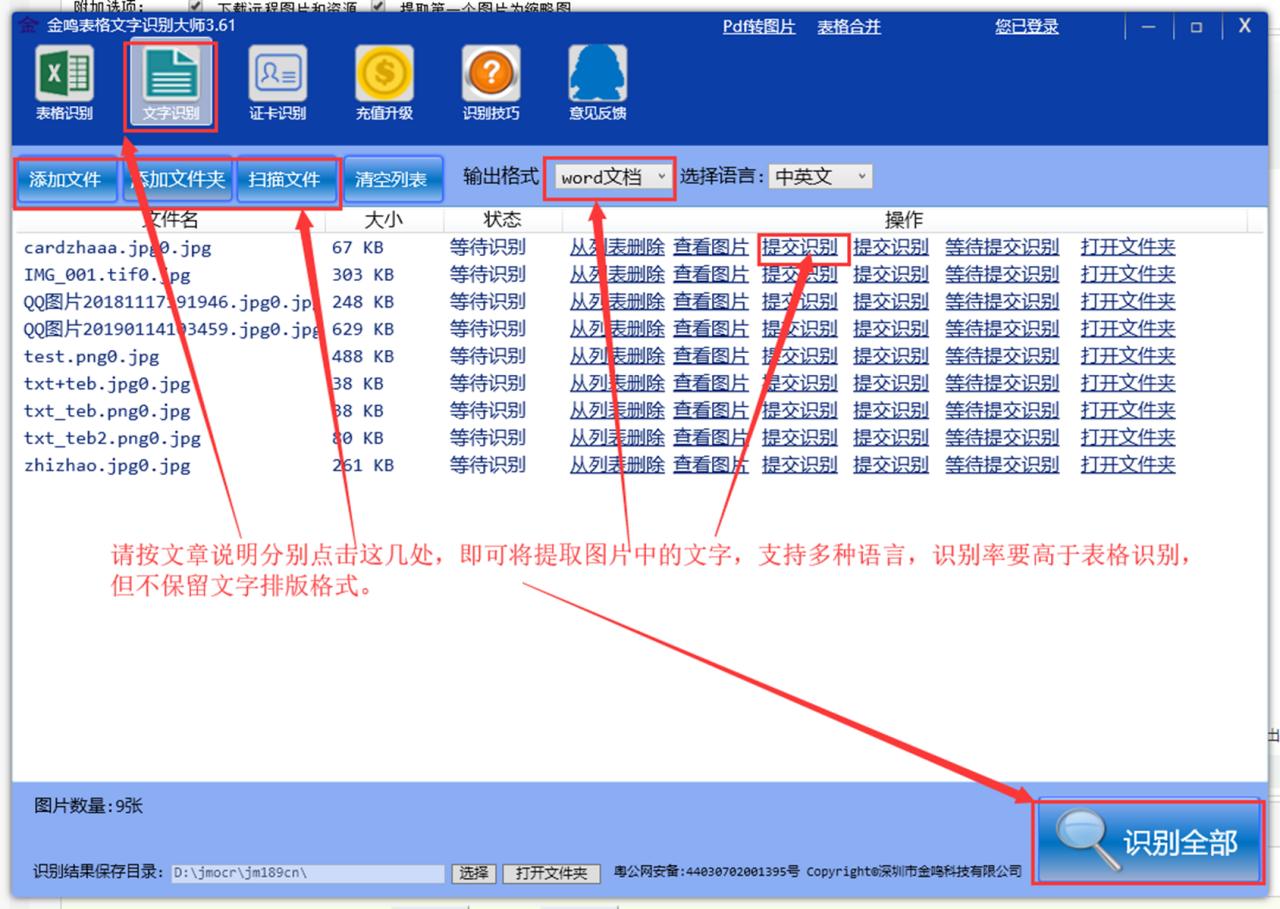This screenshot has width=1280, height=909.
Task: Open the 输出格式 output format dropdown
Action: [x=610, y=175]
